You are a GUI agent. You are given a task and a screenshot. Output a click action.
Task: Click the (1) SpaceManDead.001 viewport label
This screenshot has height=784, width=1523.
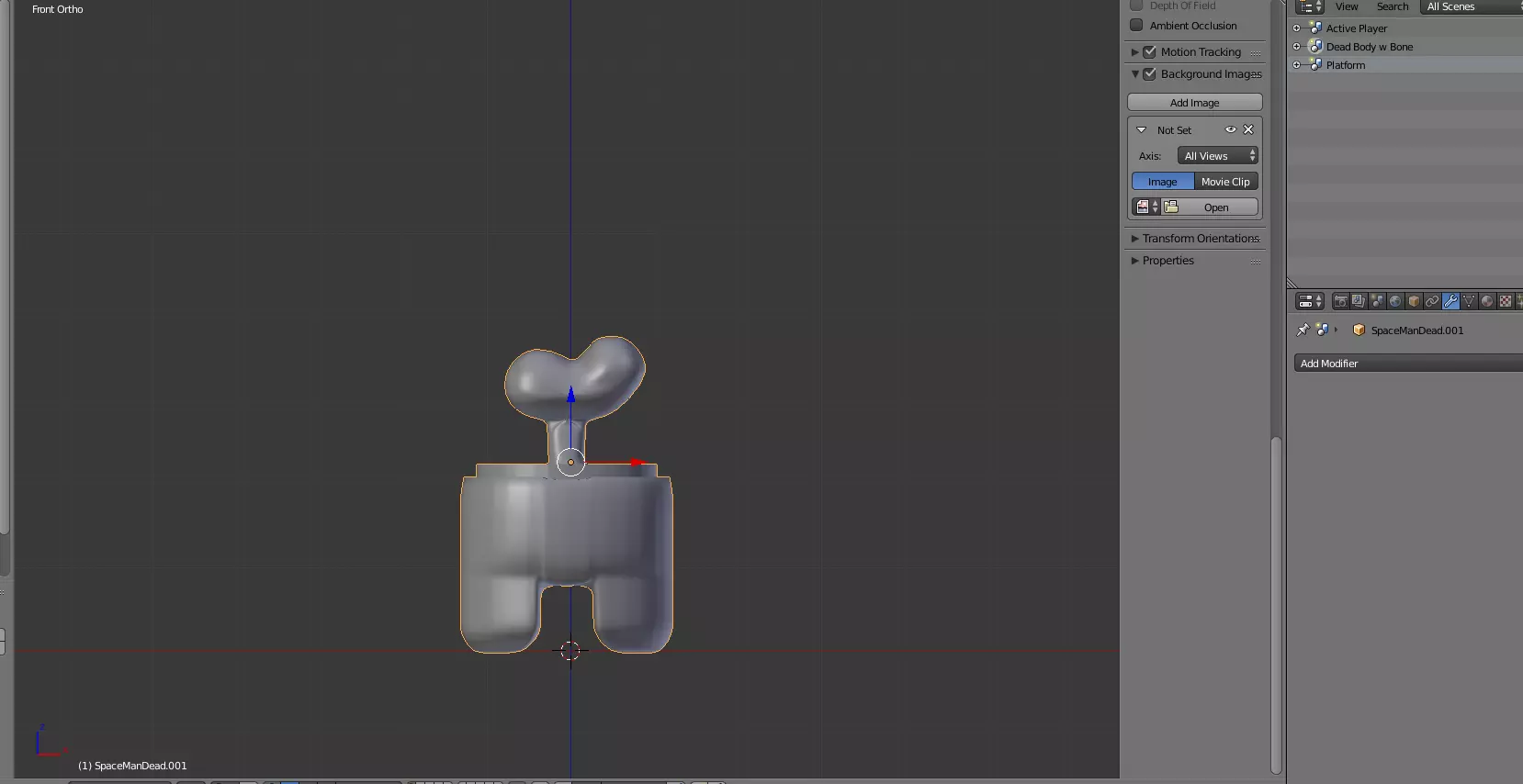coord(132,766)
